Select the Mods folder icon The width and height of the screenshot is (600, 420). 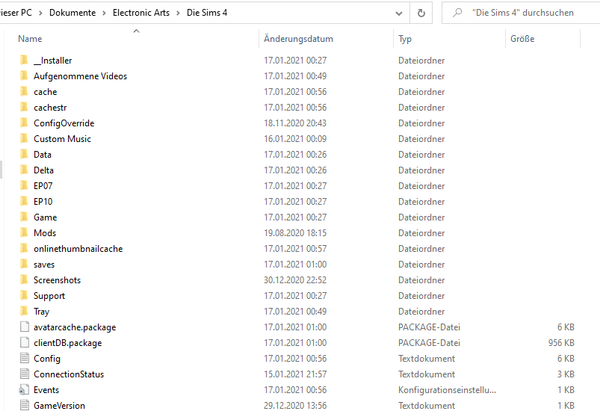[x=24, y=233]
